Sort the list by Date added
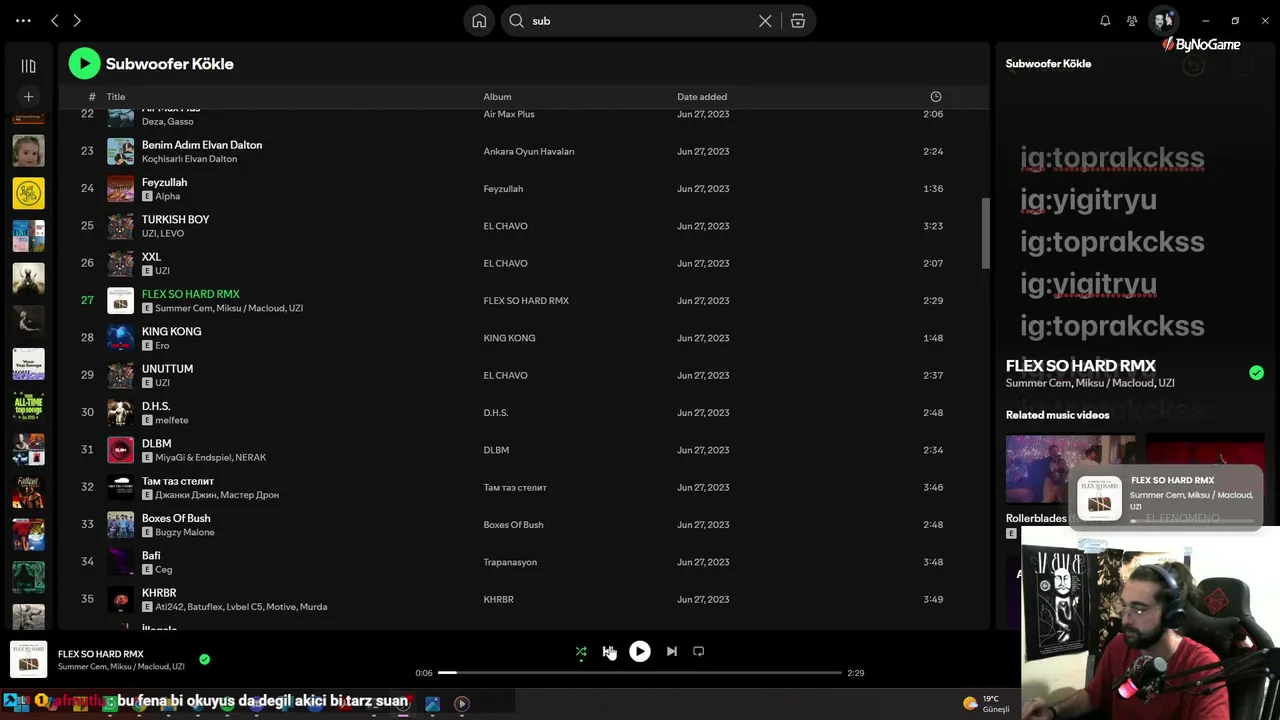 coord(702,97)
